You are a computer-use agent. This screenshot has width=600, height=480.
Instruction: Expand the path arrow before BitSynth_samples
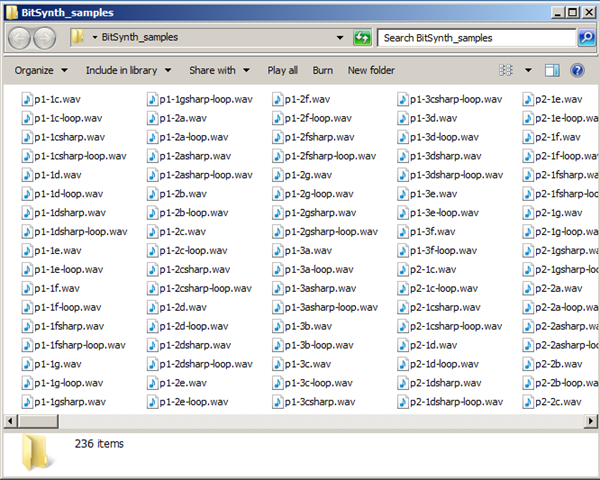[x=95, y=37]
